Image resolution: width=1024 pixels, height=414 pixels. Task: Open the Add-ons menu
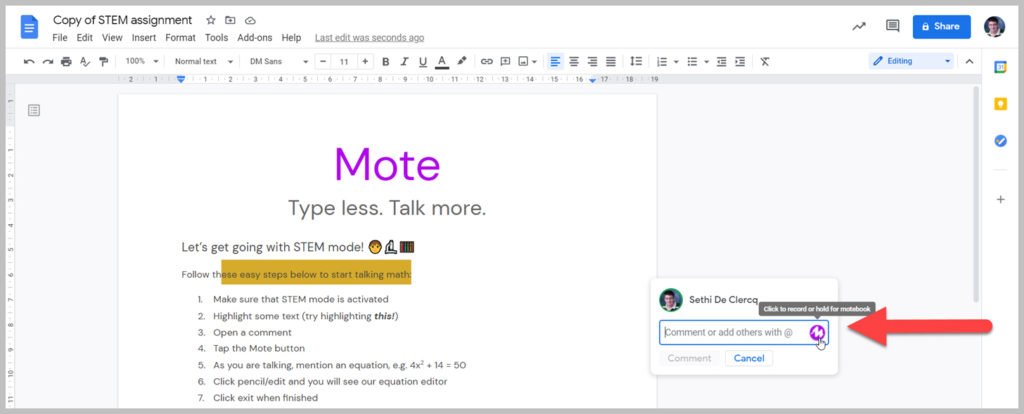point(255,38)
